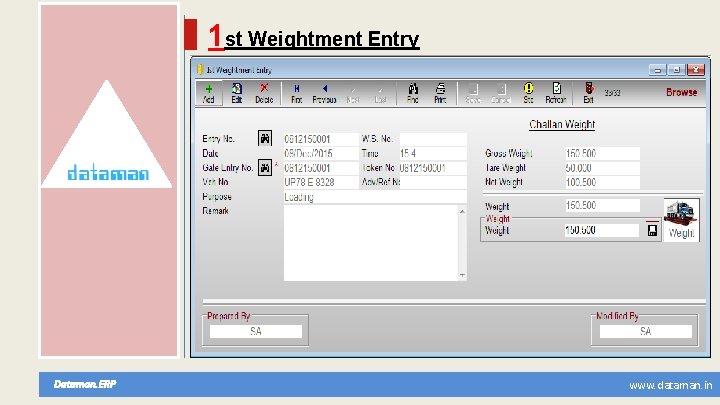Click the truck Weight button

click(681, 219)
